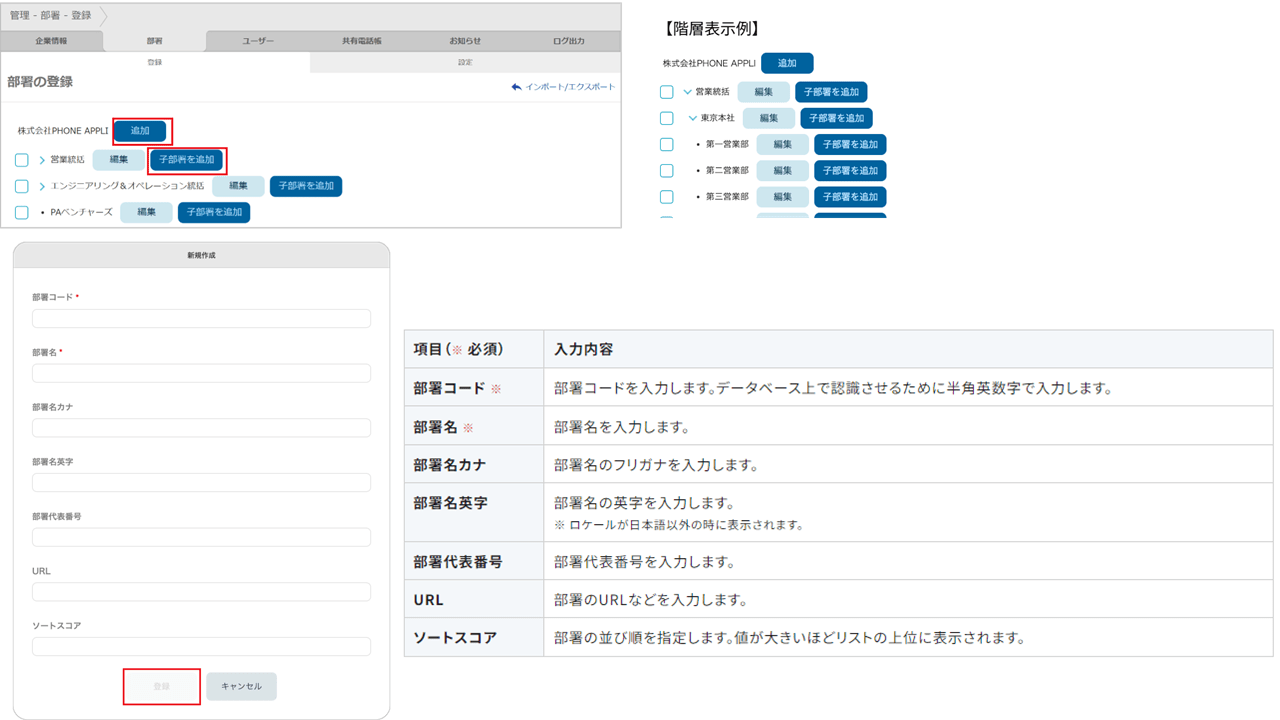Open the 部署 tab
The image size is (1280, 720).
click(155, 41)
